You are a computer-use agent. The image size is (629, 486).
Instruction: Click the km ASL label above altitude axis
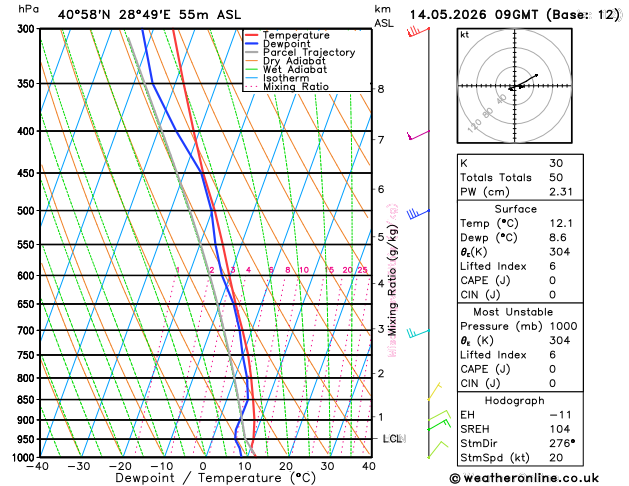pyautogui.click(x=384, y=16)
